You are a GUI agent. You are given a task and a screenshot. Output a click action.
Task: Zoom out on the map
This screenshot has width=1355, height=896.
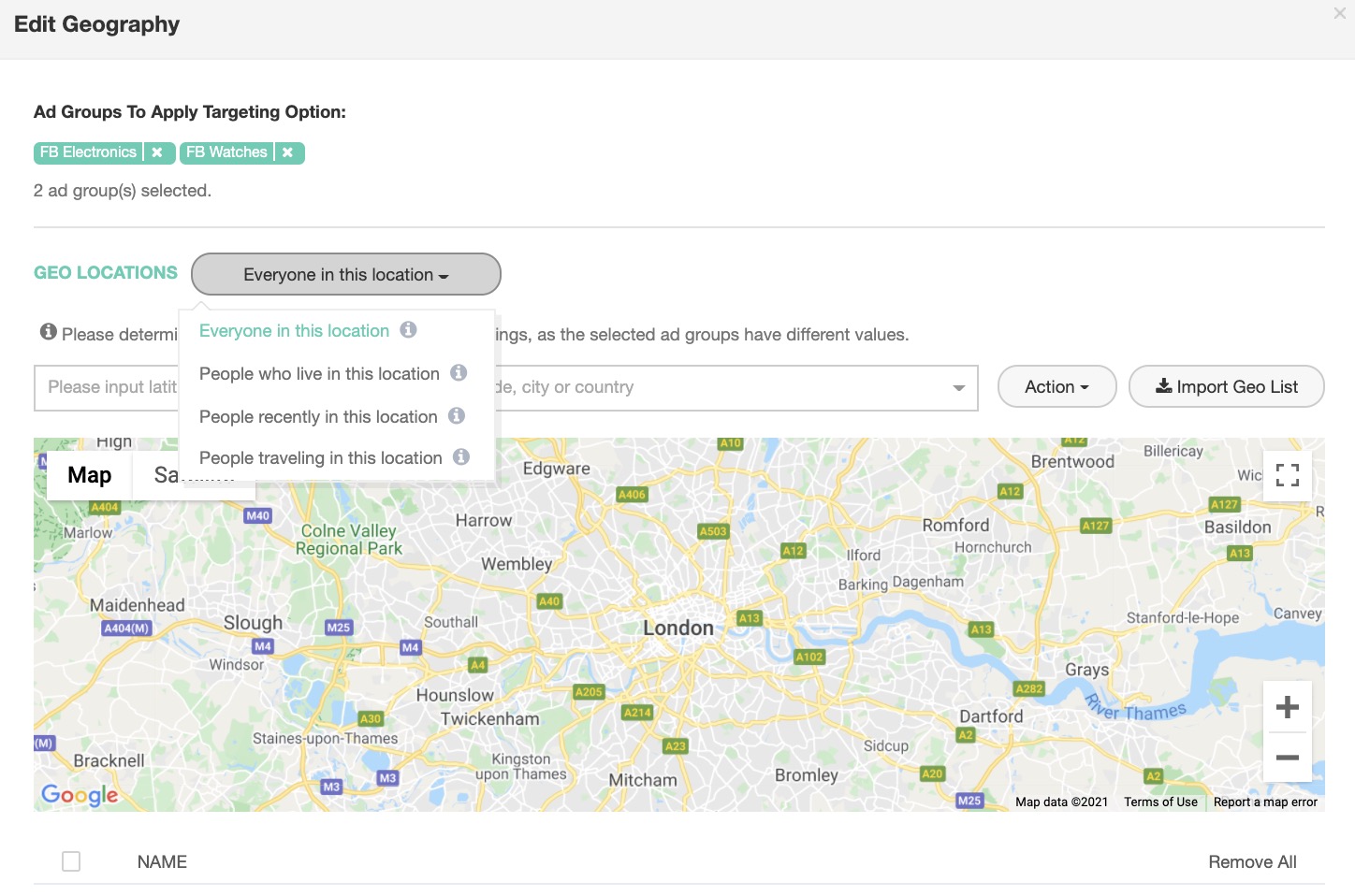(x=1287, y=757)
